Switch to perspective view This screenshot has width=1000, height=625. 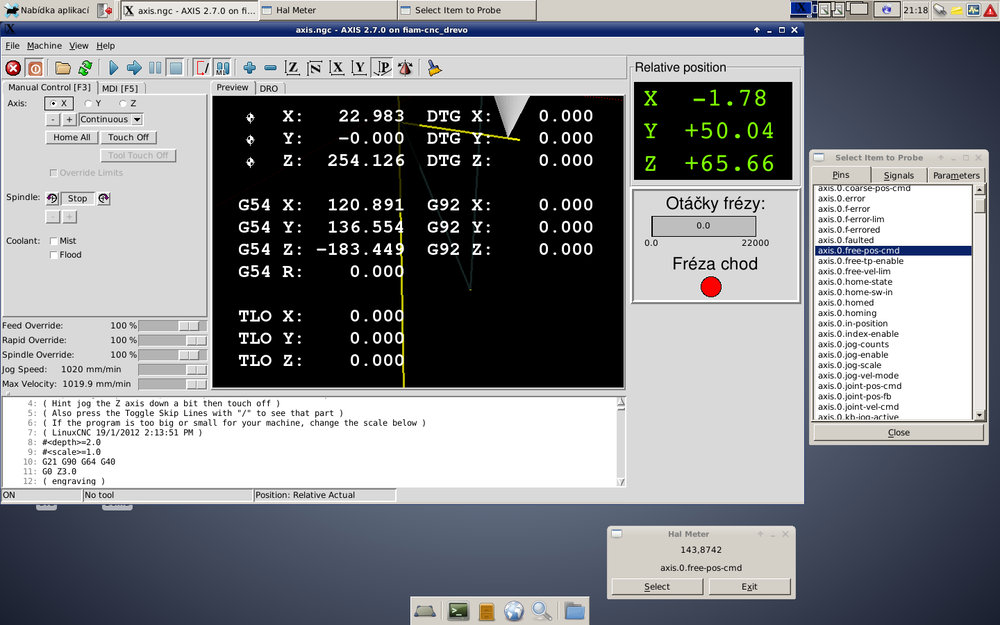click(382, 68)
